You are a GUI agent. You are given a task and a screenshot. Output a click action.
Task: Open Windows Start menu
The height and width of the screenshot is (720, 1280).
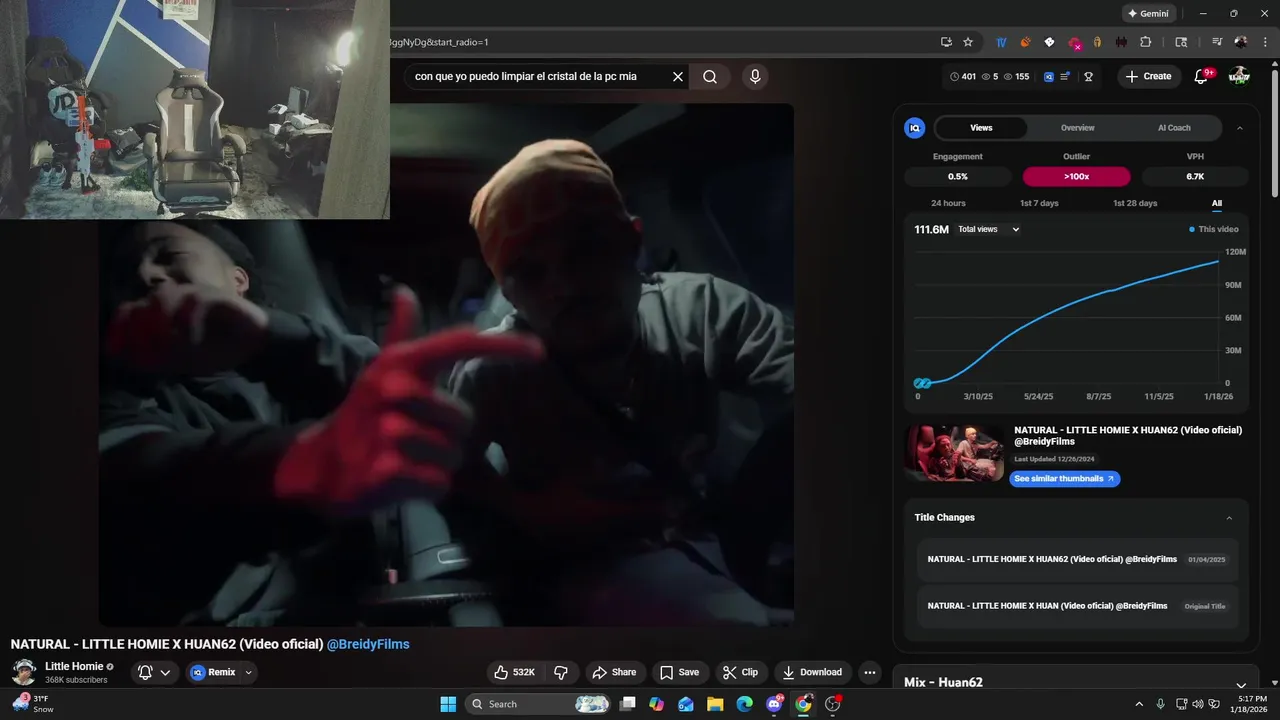pyautogui.click(x=448, y=704)
